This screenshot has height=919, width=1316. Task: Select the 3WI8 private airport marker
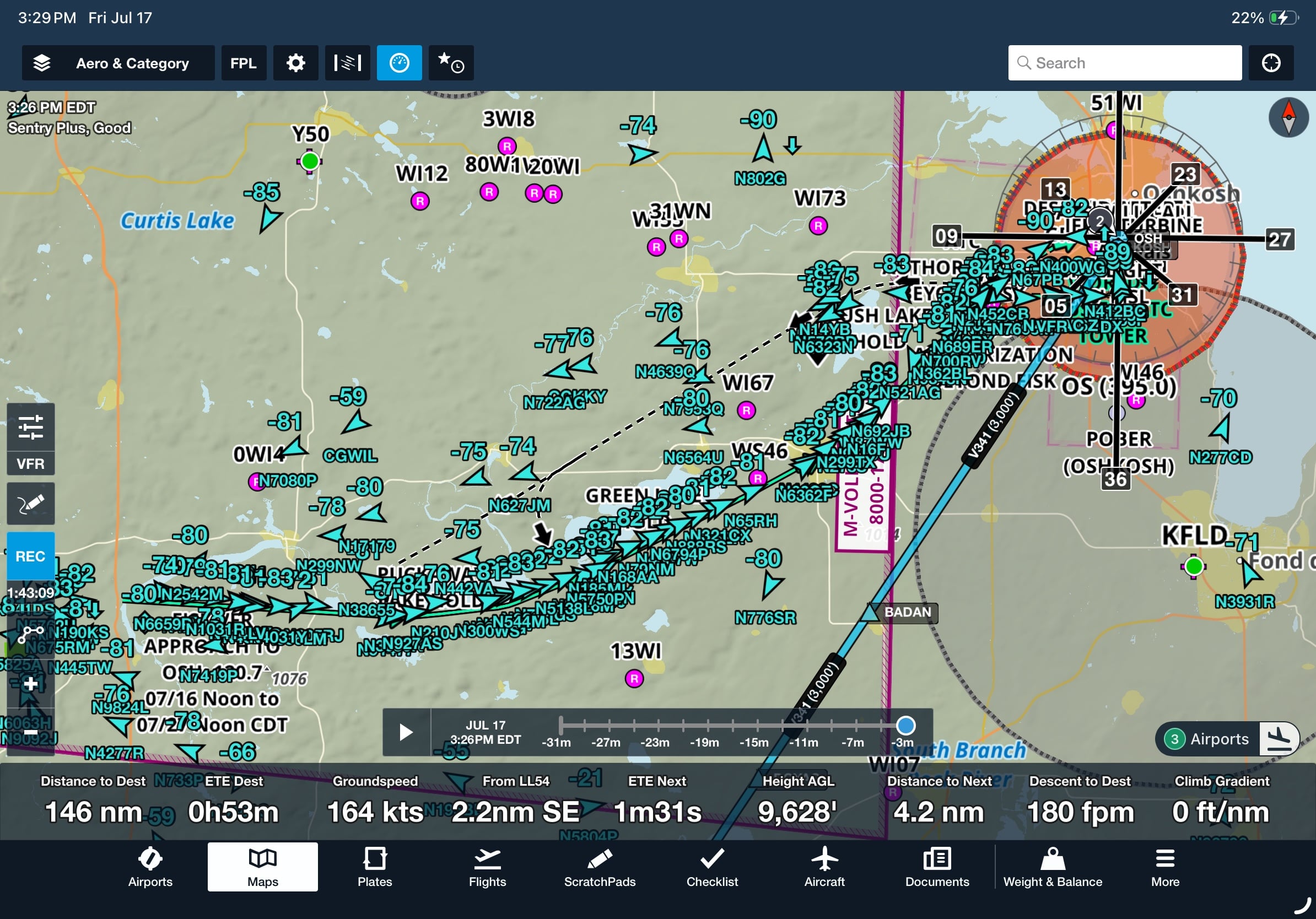coord(506,146)
